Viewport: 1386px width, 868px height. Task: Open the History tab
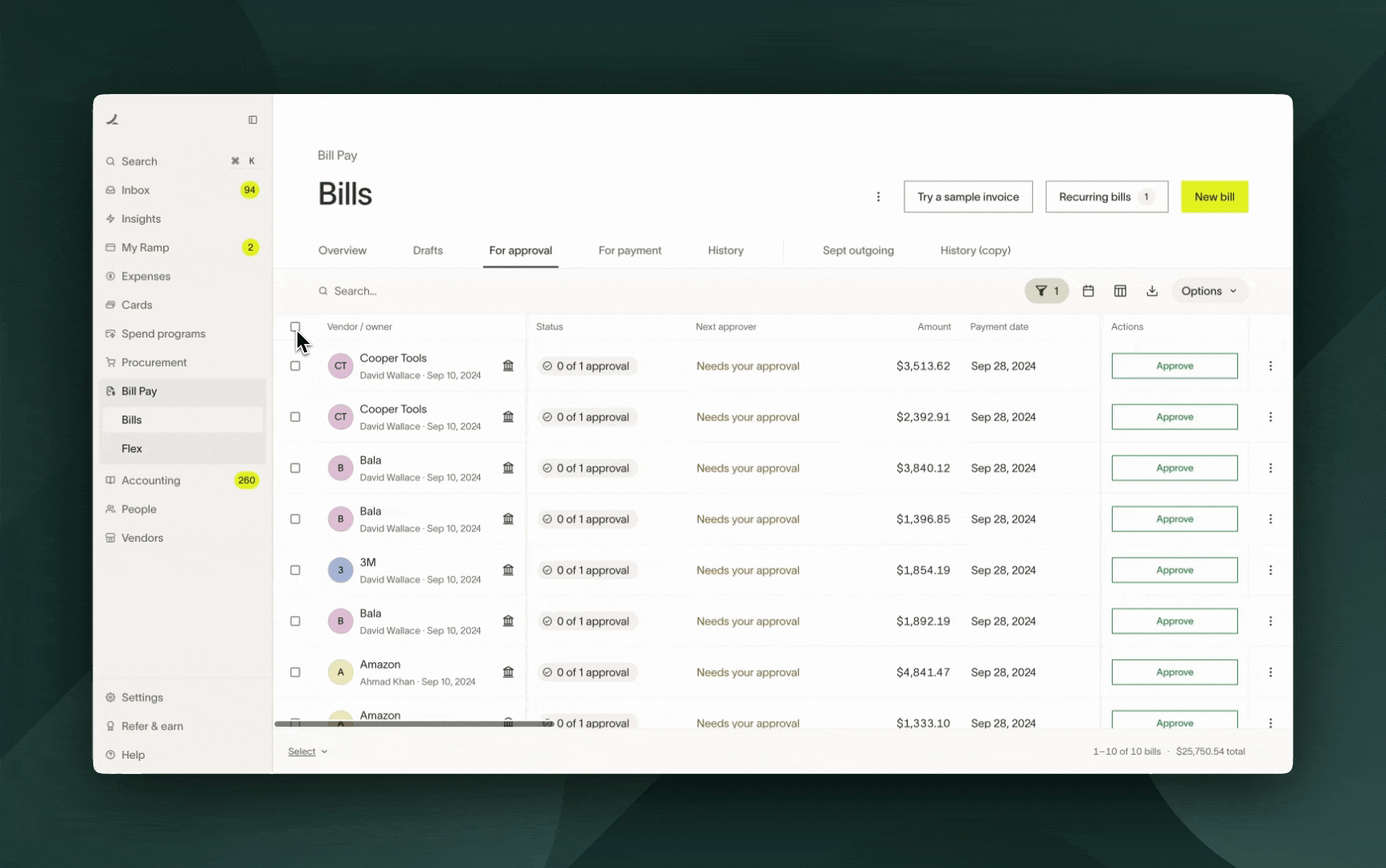pos(725,251)
